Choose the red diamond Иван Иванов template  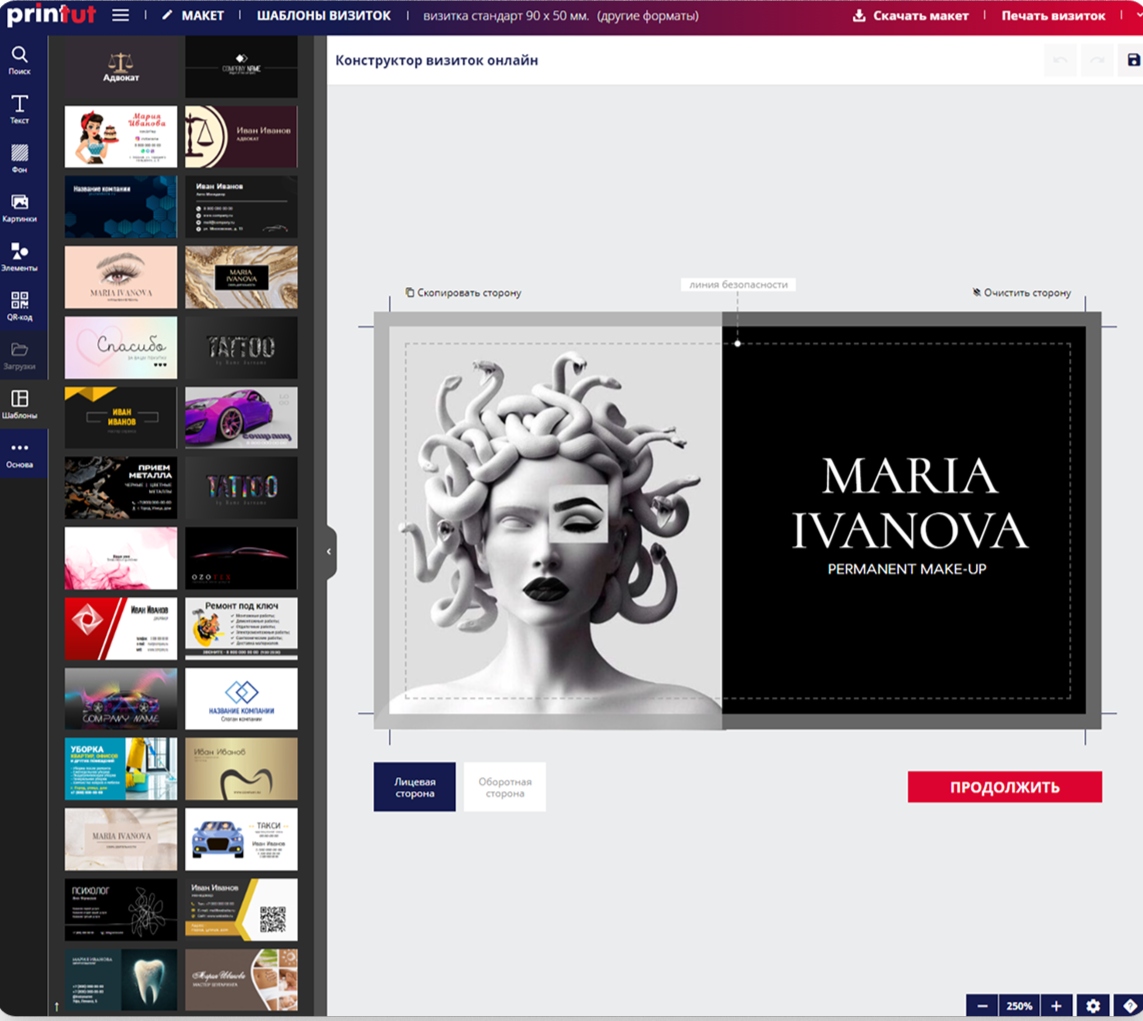(121, 628)
